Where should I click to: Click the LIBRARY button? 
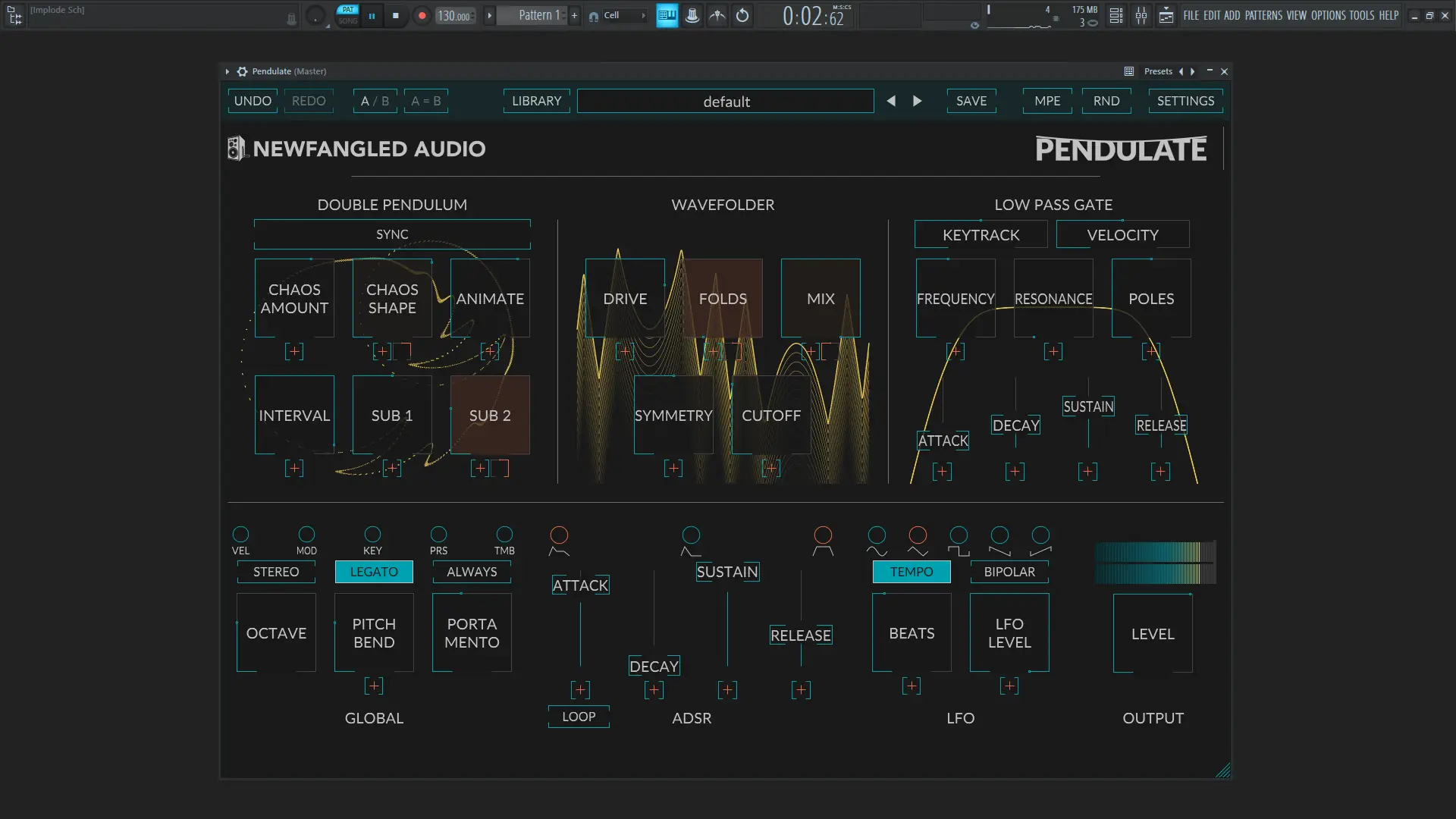click(536, 101)
